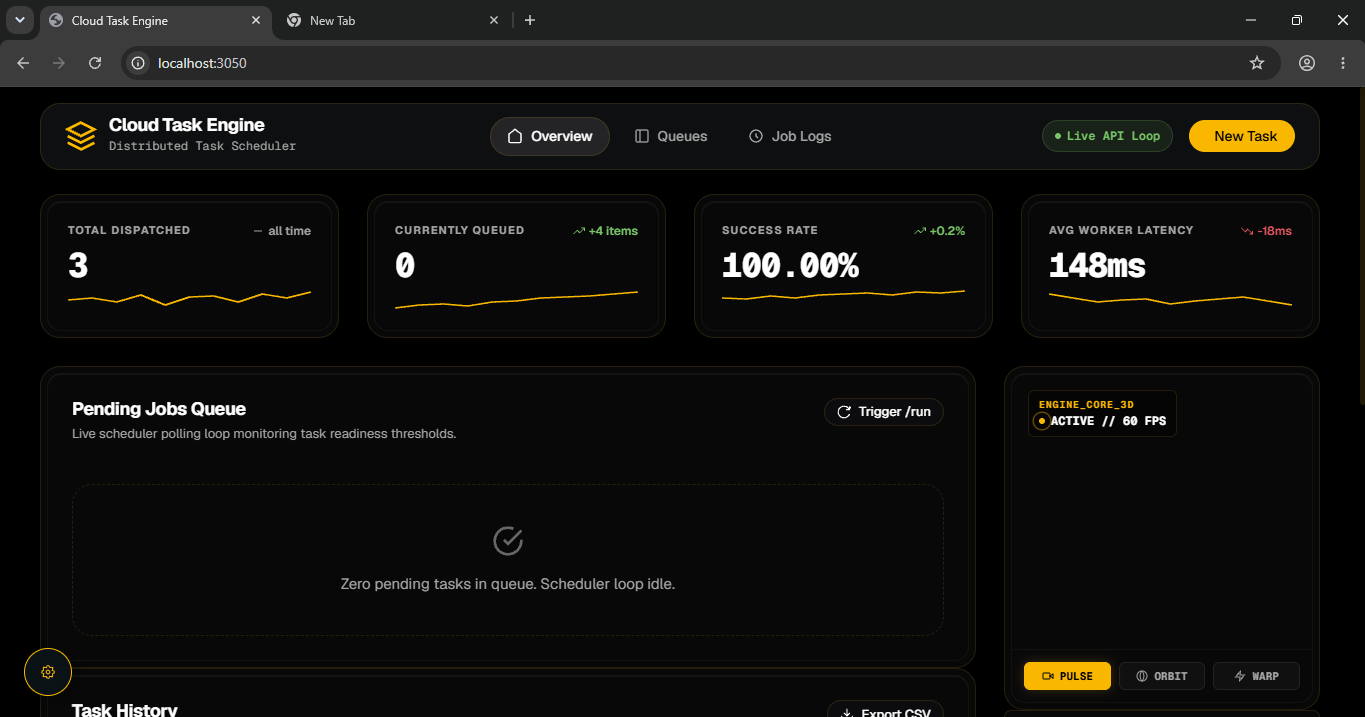Screen dimensions: 1365x717
Task: Create a New Task
Action: pyautogui.click(x=1242, y=136)
